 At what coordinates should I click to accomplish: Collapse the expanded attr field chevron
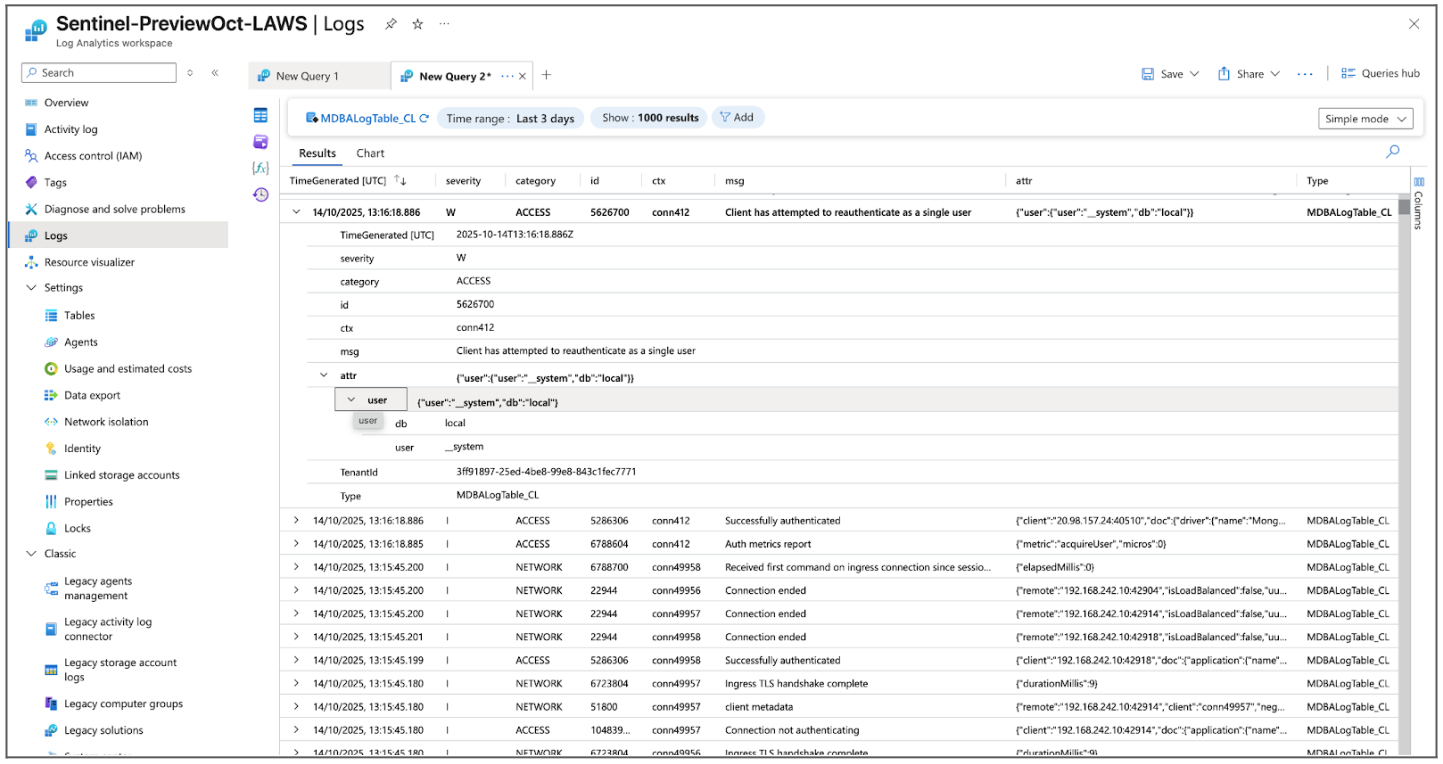[322, 377]
